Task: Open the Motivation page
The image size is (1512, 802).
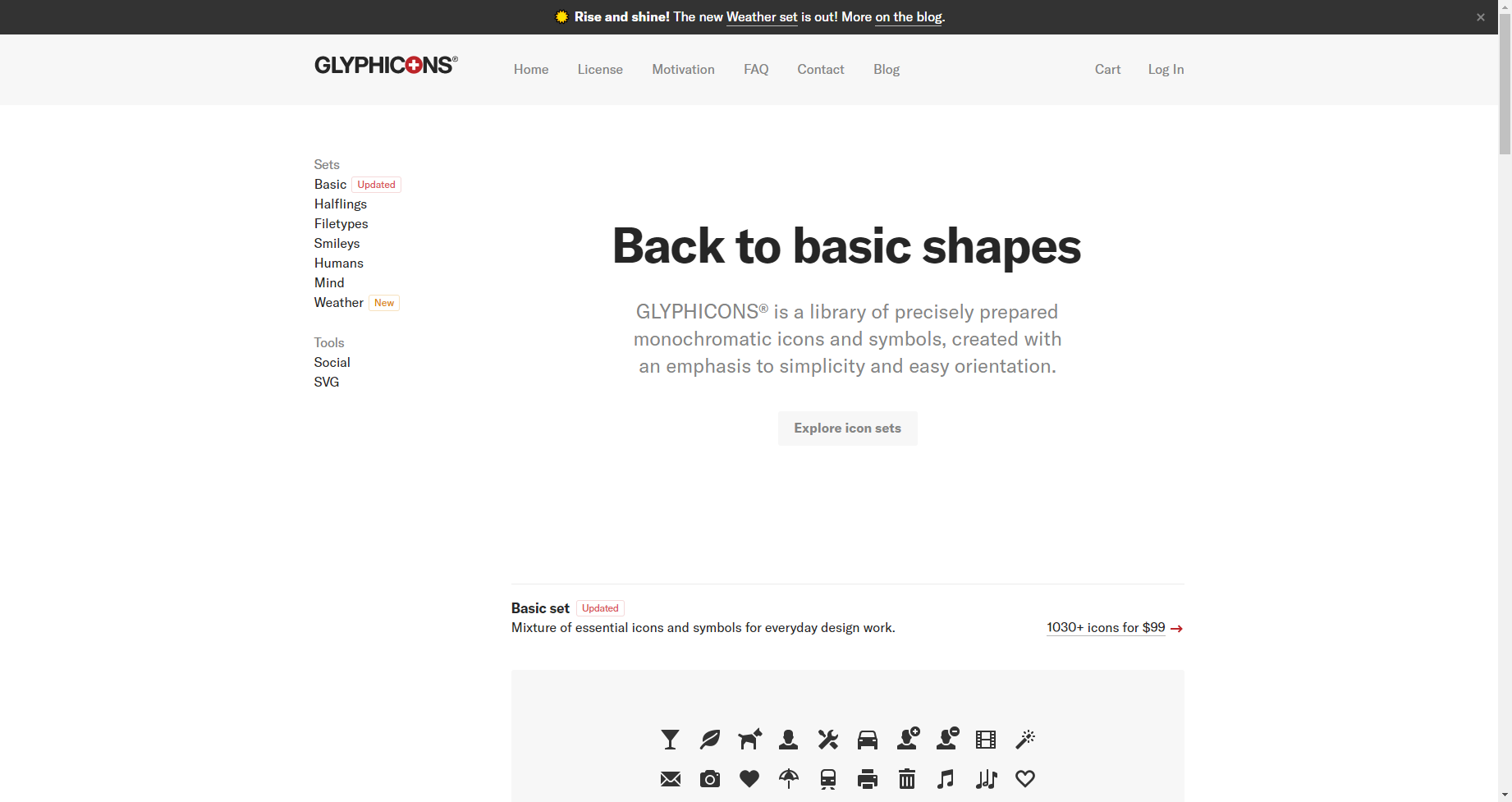Action: (x=683, y=70)
